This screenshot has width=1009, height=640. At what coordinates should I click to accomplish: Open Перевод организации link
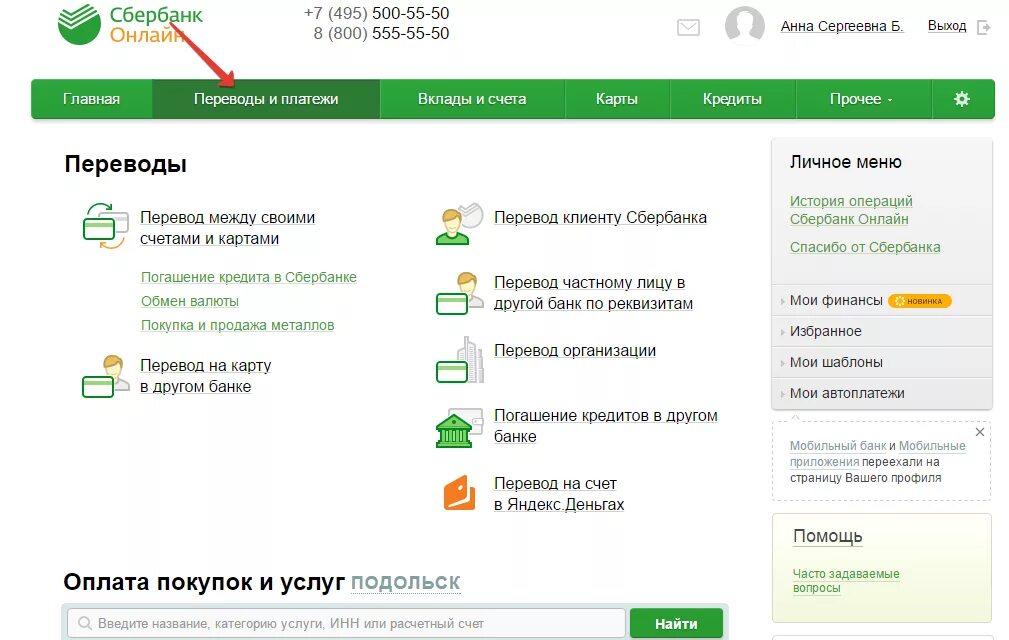(x=575, y=351)
